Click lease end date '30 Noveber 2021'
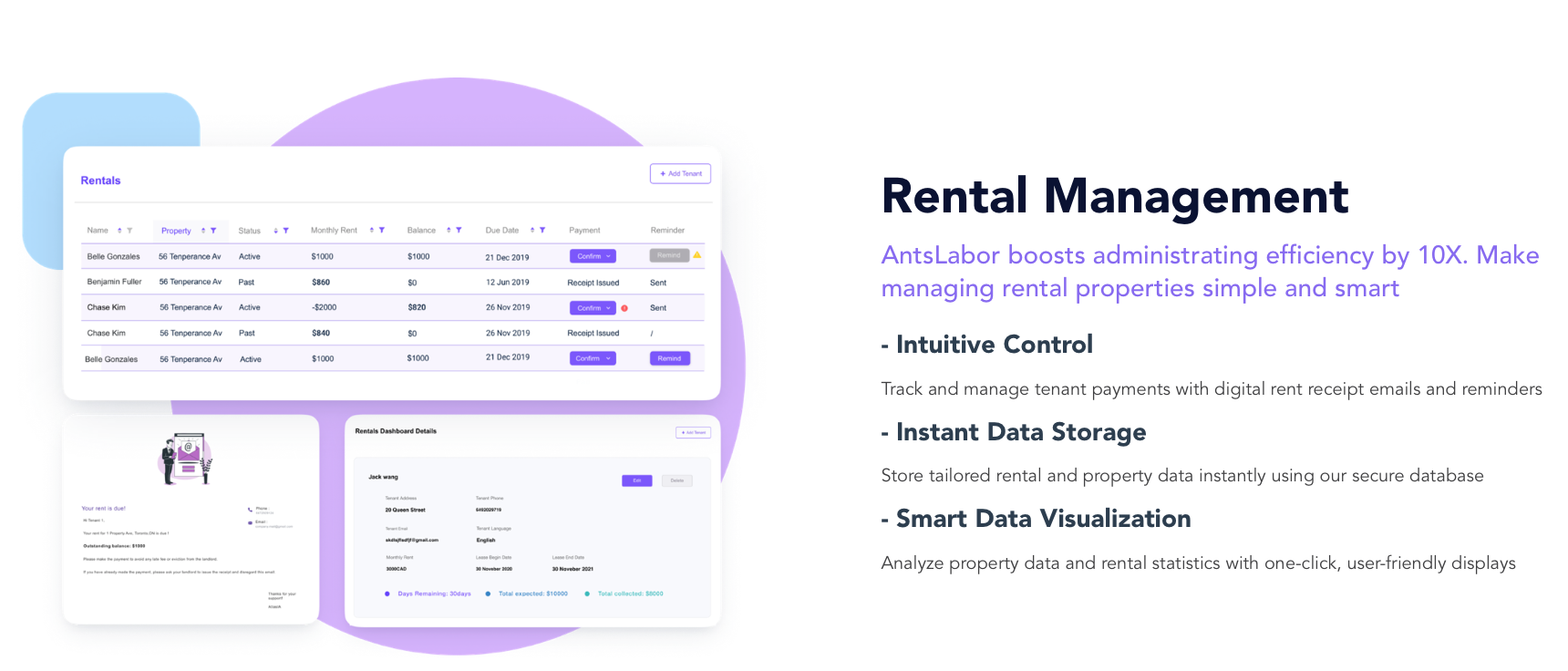 (573, 569)
